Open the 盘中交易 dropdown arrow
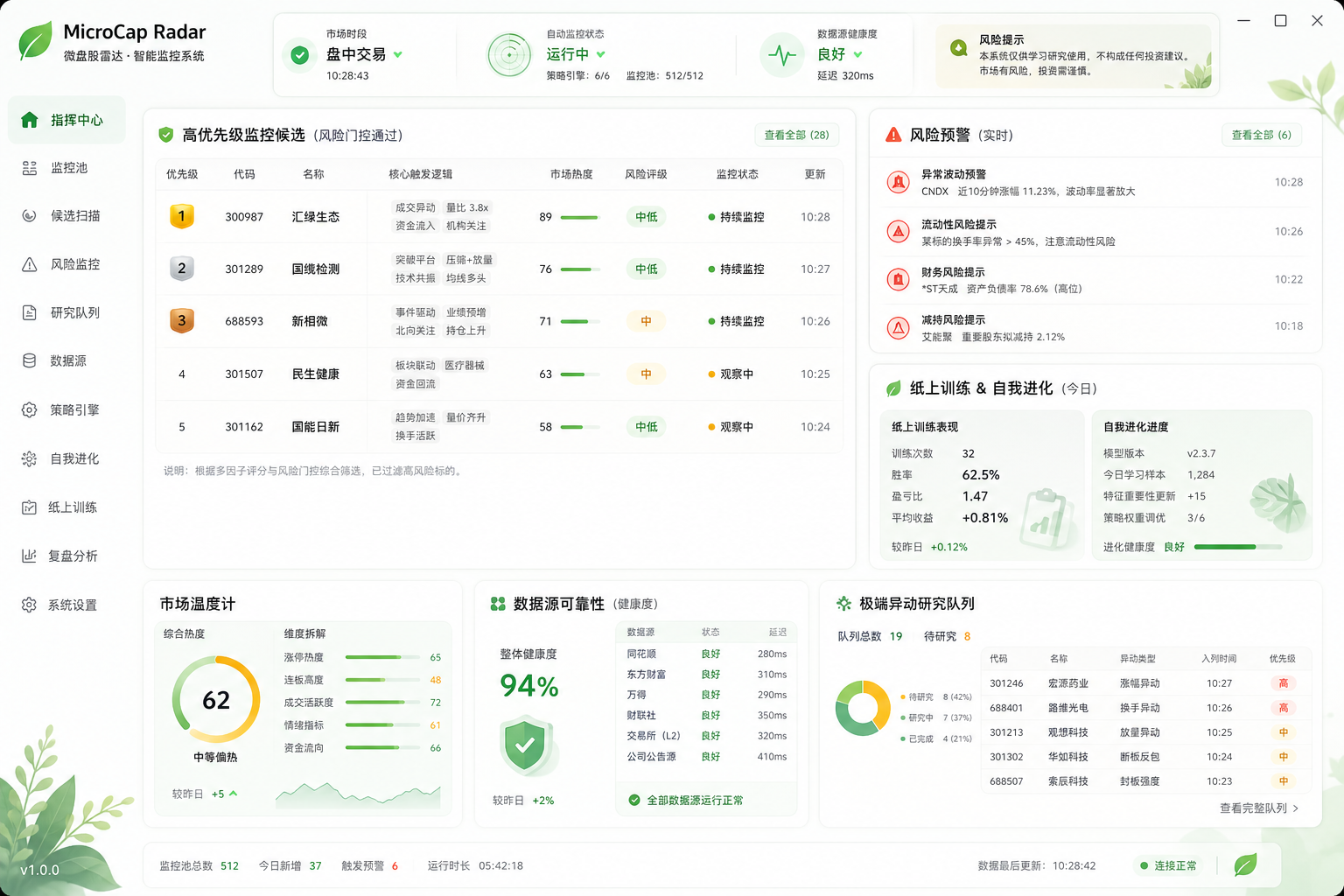Viewport: 1344px width, 896px height. point(398,54)
